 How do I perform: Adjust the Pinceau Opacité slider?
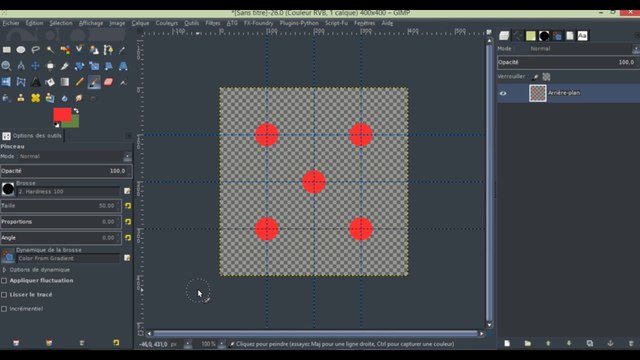66,171
